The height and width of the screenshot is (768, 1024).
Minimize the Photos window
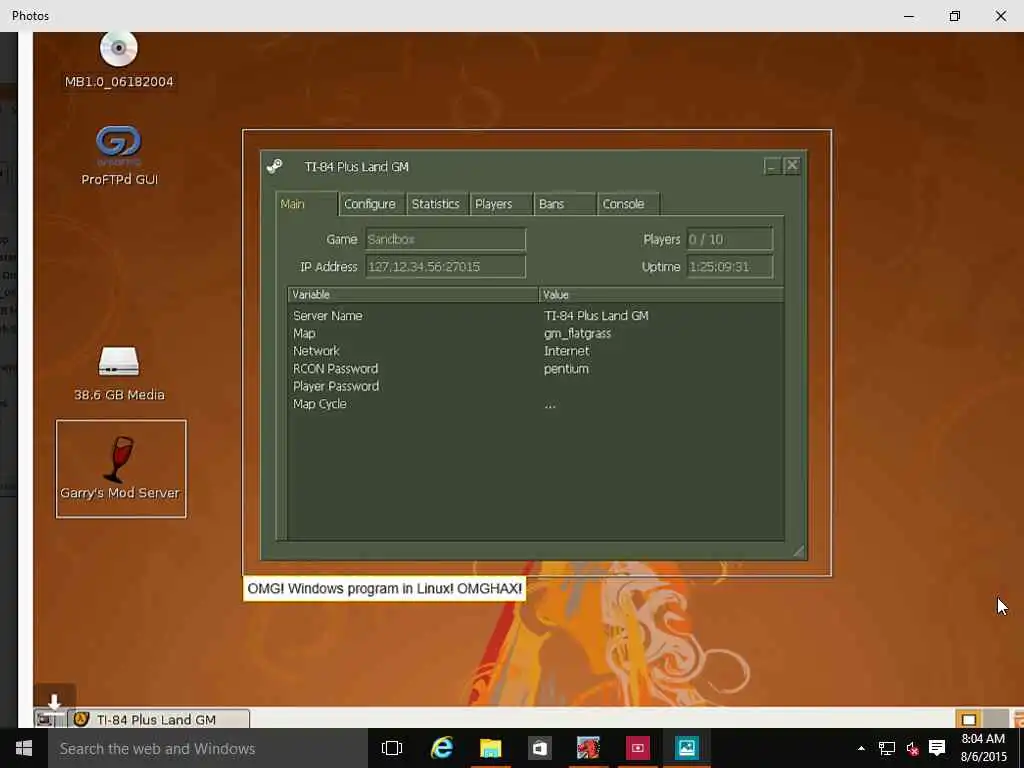[908, 16]
